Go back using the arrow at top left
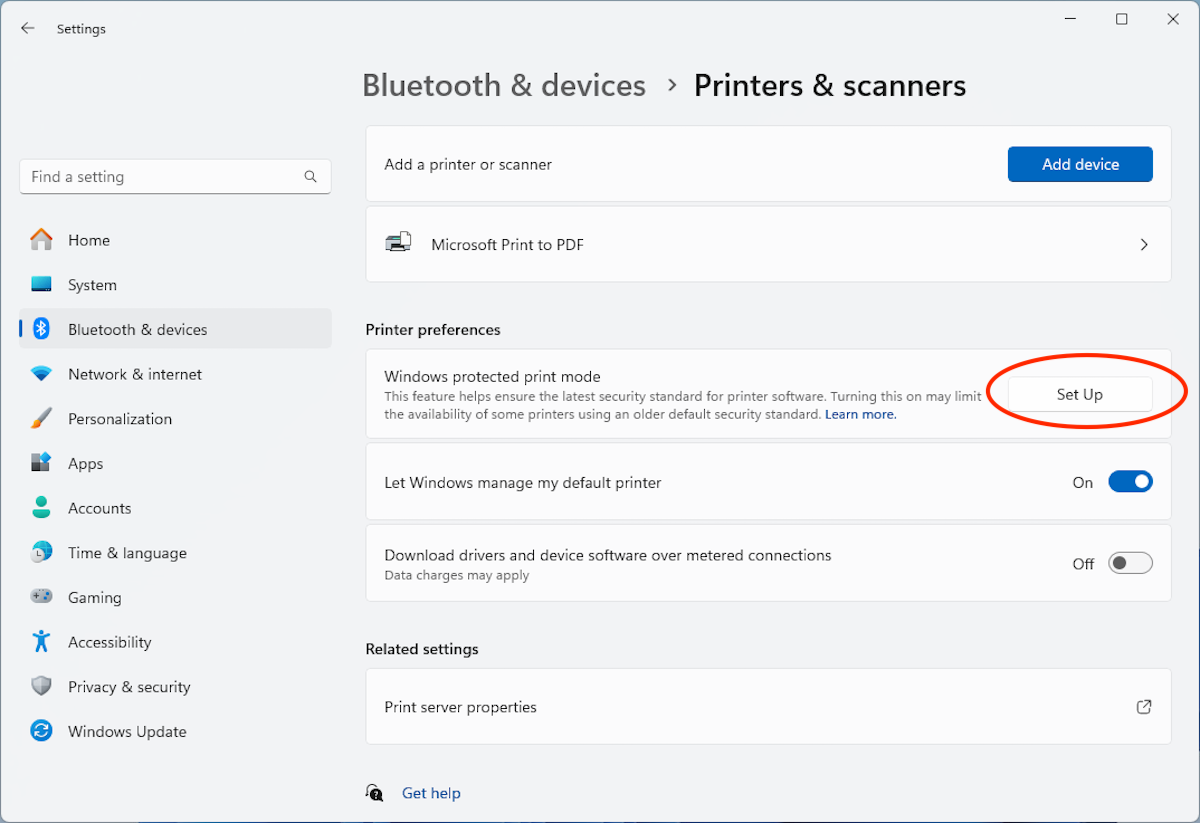 (28, 28)
